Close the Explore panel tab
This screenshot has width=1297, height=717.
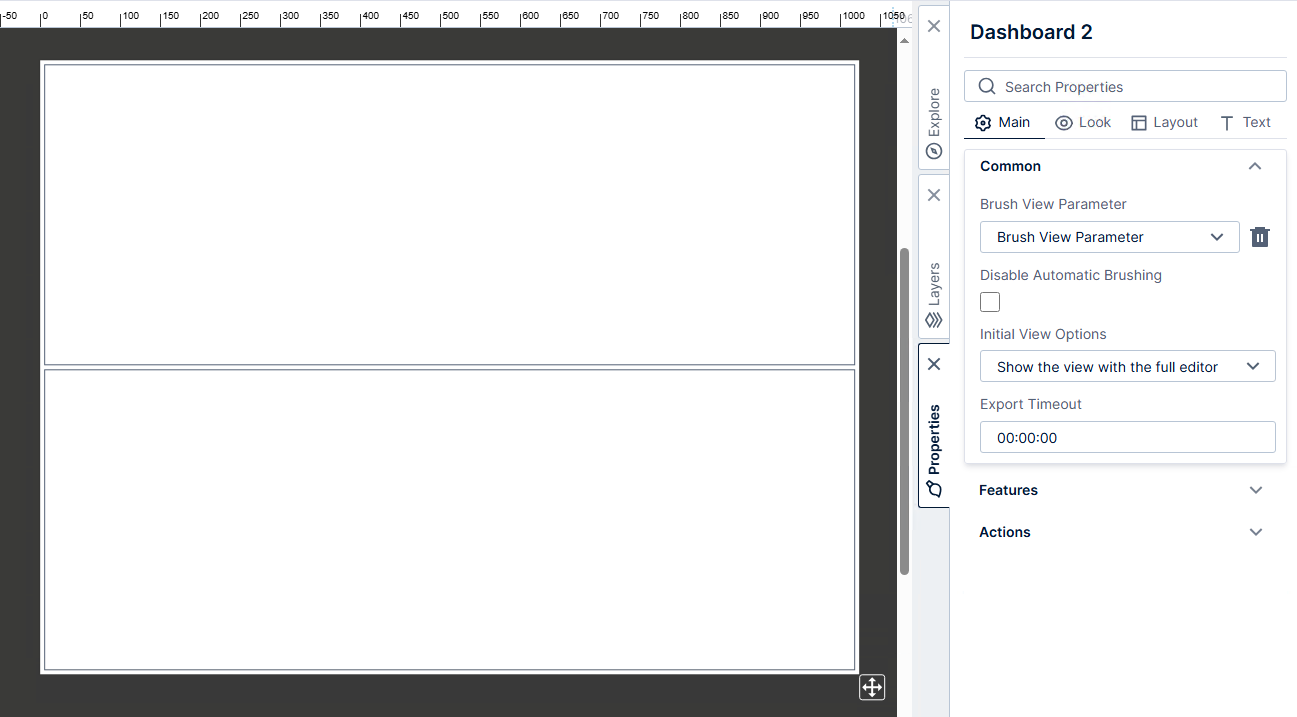tap(934, 26)
